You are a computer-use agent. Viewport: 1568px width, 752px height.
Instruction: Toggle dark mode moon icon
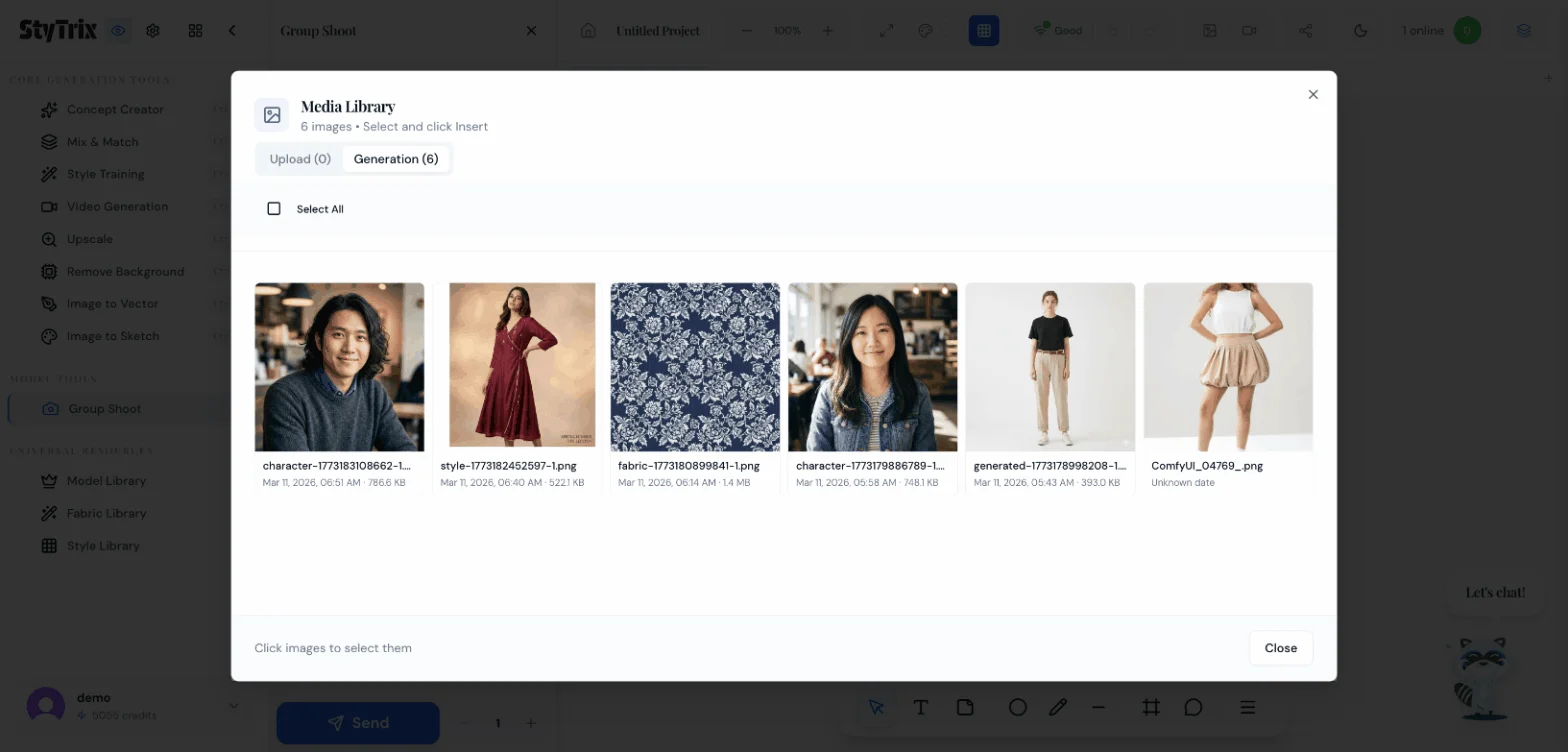[1360, 31]
